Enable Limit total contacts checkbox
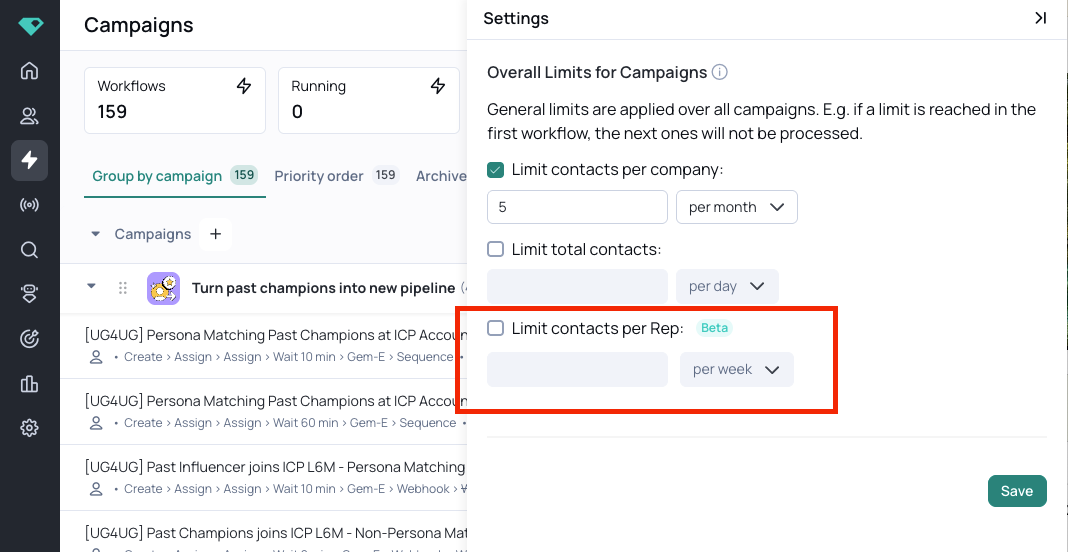This screenshot has height=552, width=1068. click(496, 249)
